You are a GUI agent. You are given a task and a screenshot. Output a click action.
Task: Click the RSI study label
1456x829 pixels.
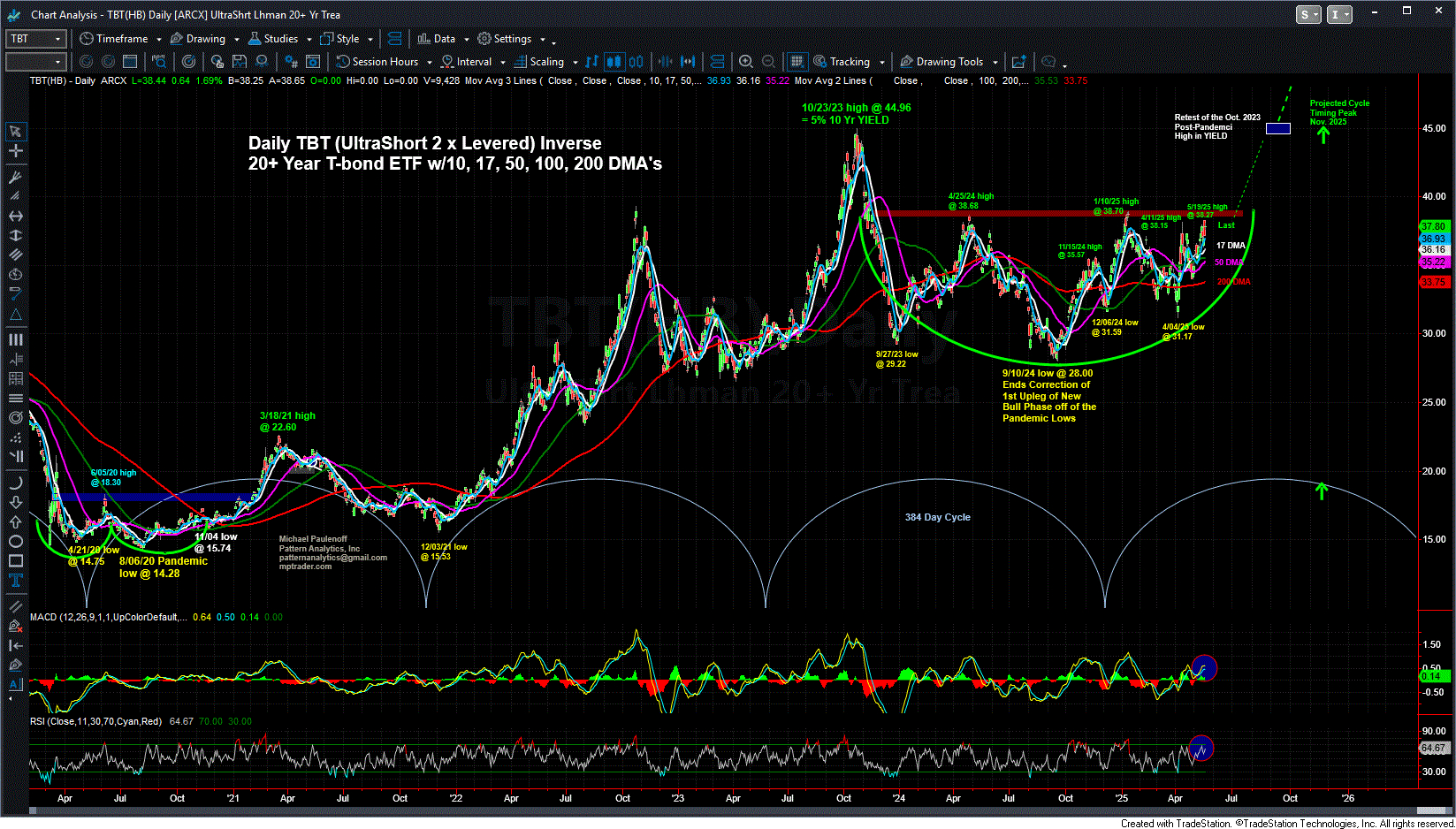coord(95,721)
